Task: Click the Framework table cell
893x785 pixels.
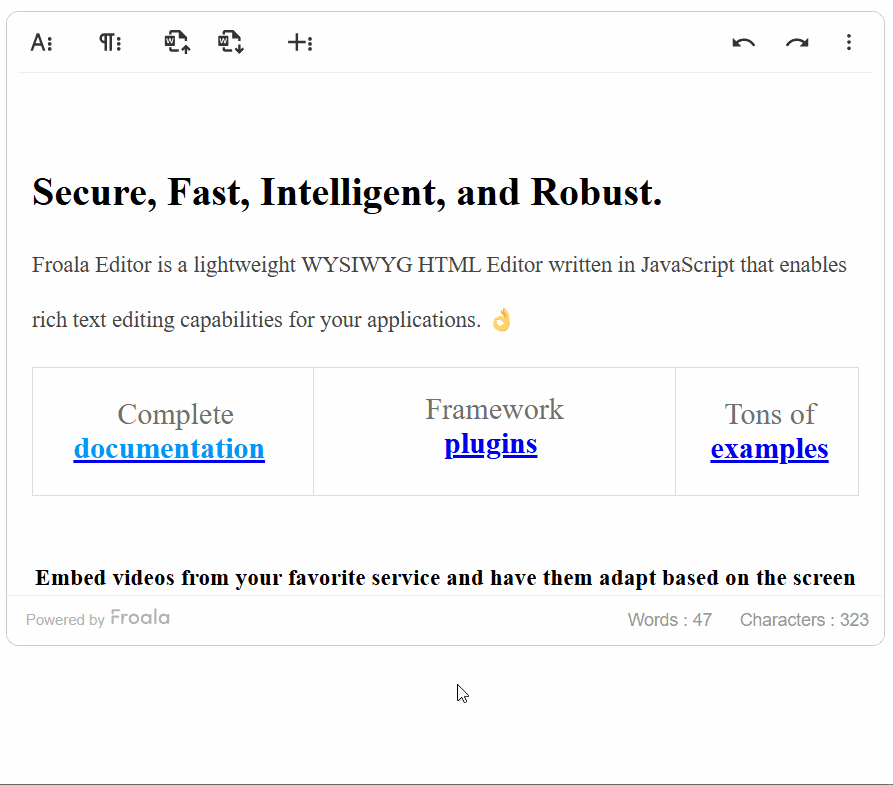Action: 494,431
